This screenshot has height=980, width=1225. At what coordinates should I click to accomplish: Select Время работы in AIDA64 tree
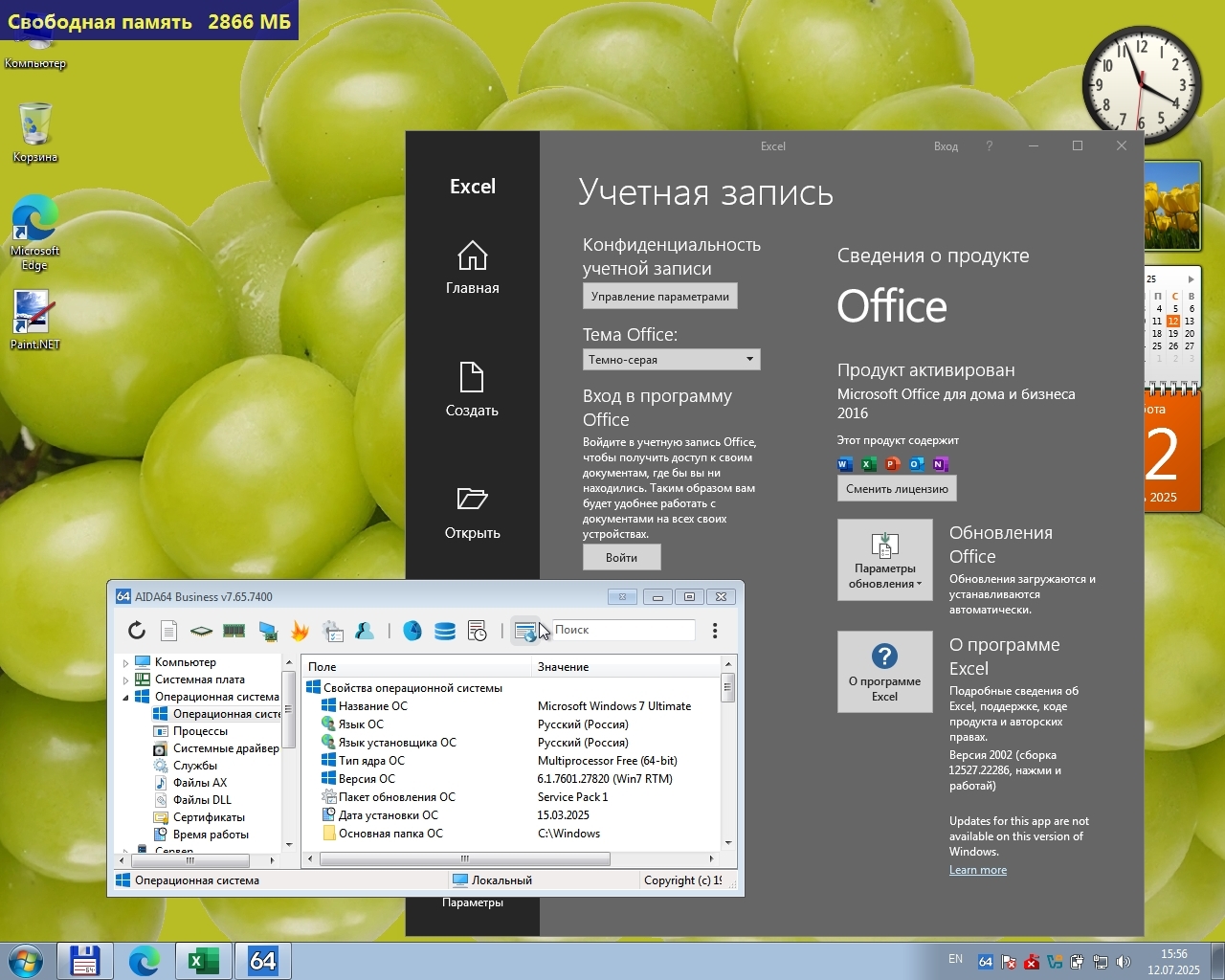click(x=211, y=835)
